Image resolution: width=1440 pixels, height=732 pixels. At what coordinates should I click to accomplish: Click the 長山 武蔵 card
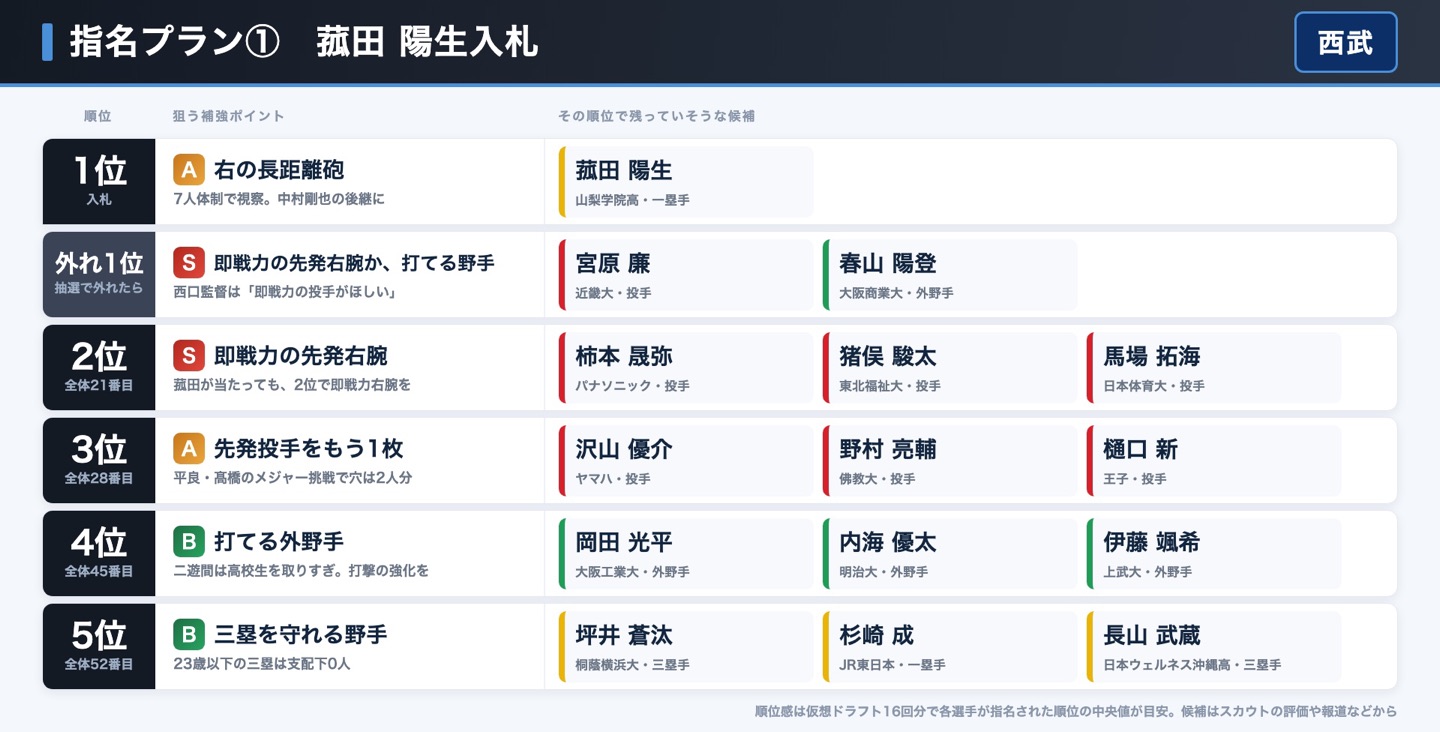point(1214,647)
